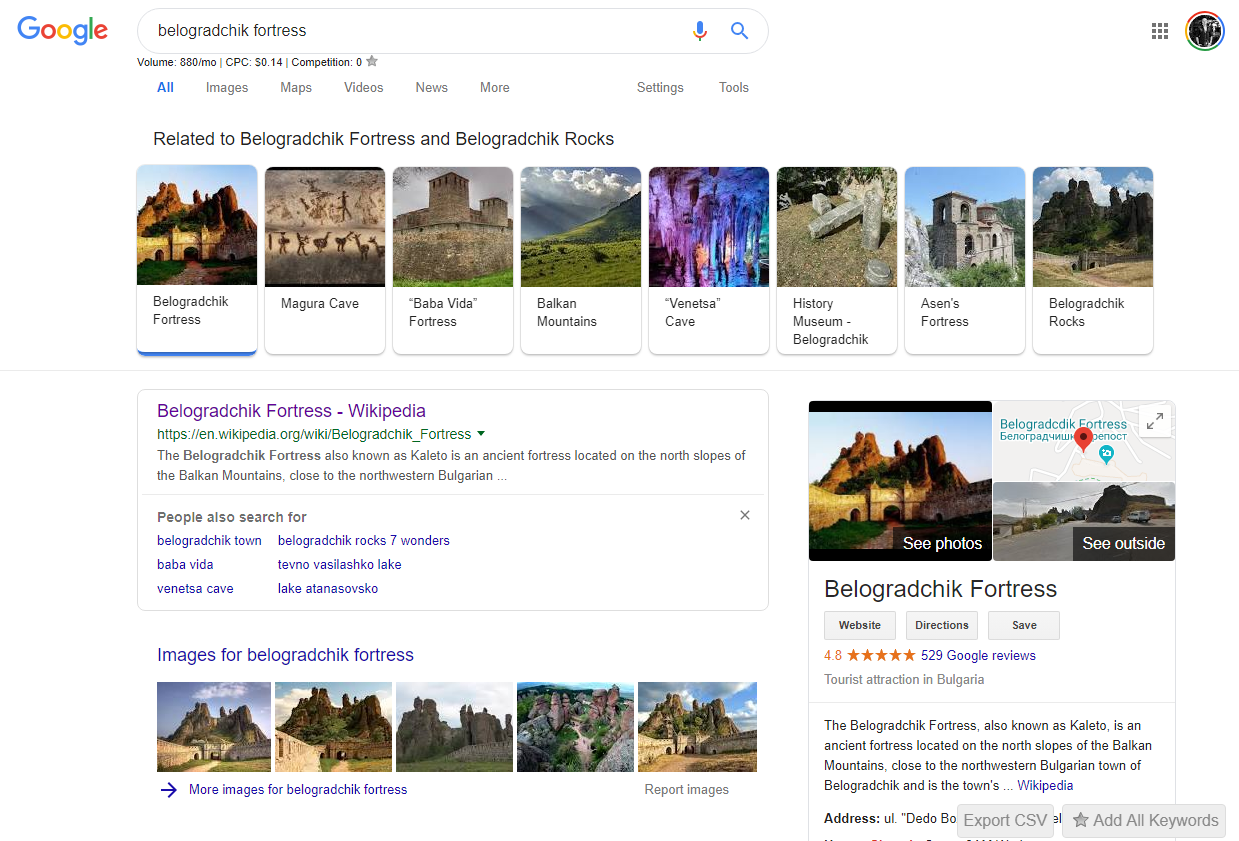Search for belogradchik rocks 7 wonders
The height and width of the screenshot is (841, 1239).
pos(364,541)
